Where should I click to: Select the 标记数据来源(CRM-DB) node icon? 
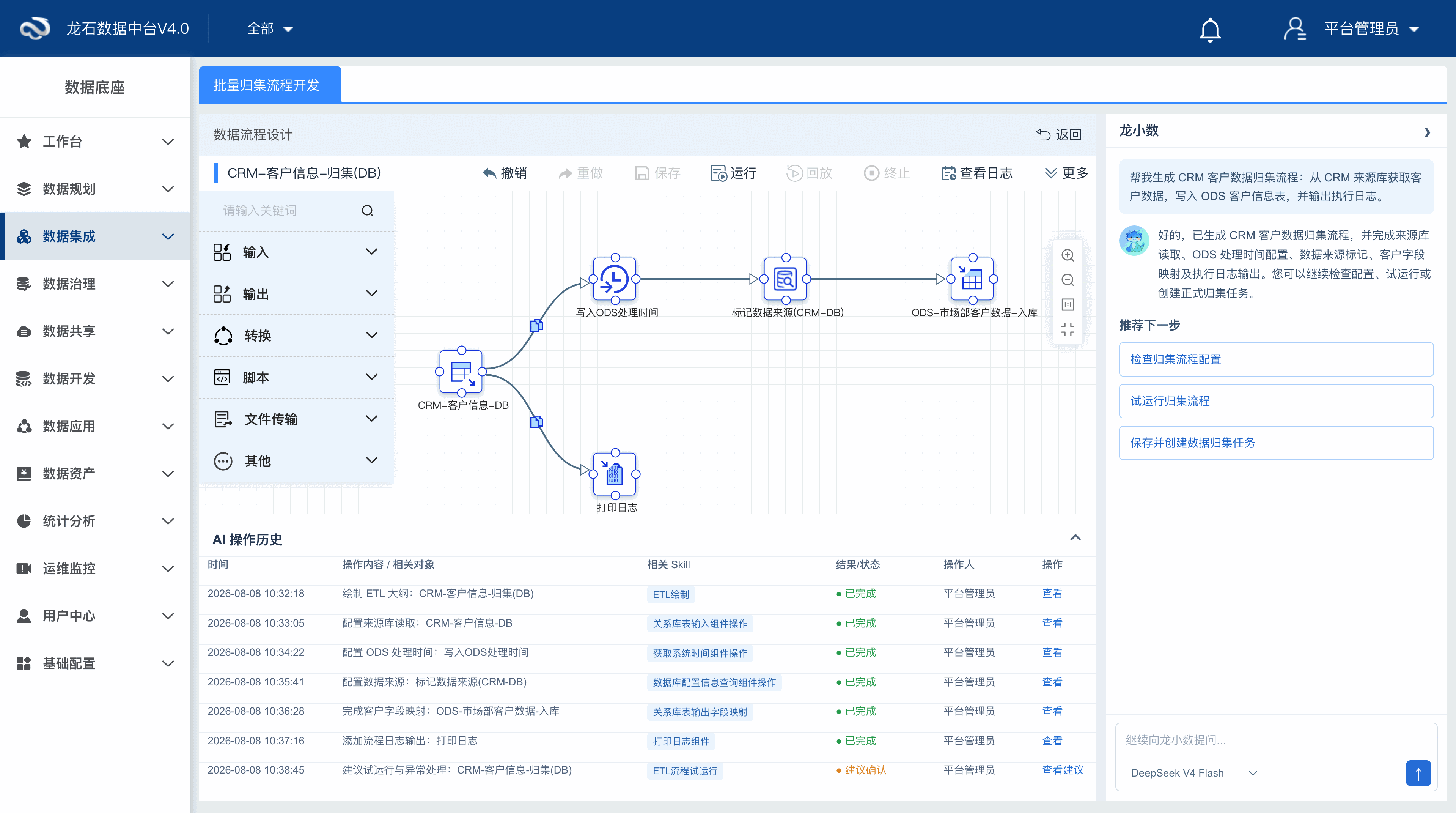(x=785, y=279)
